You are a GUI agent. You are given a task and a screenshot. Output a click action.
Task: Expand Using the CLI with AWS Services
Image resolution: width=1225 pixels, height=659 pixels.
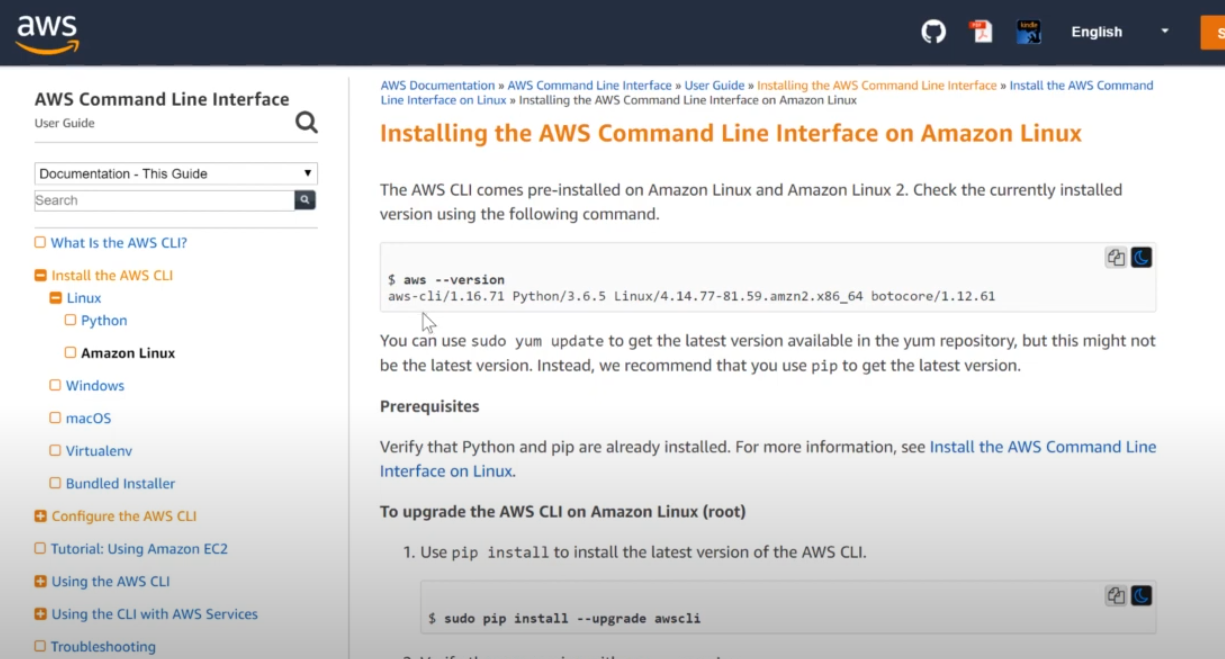40,614
